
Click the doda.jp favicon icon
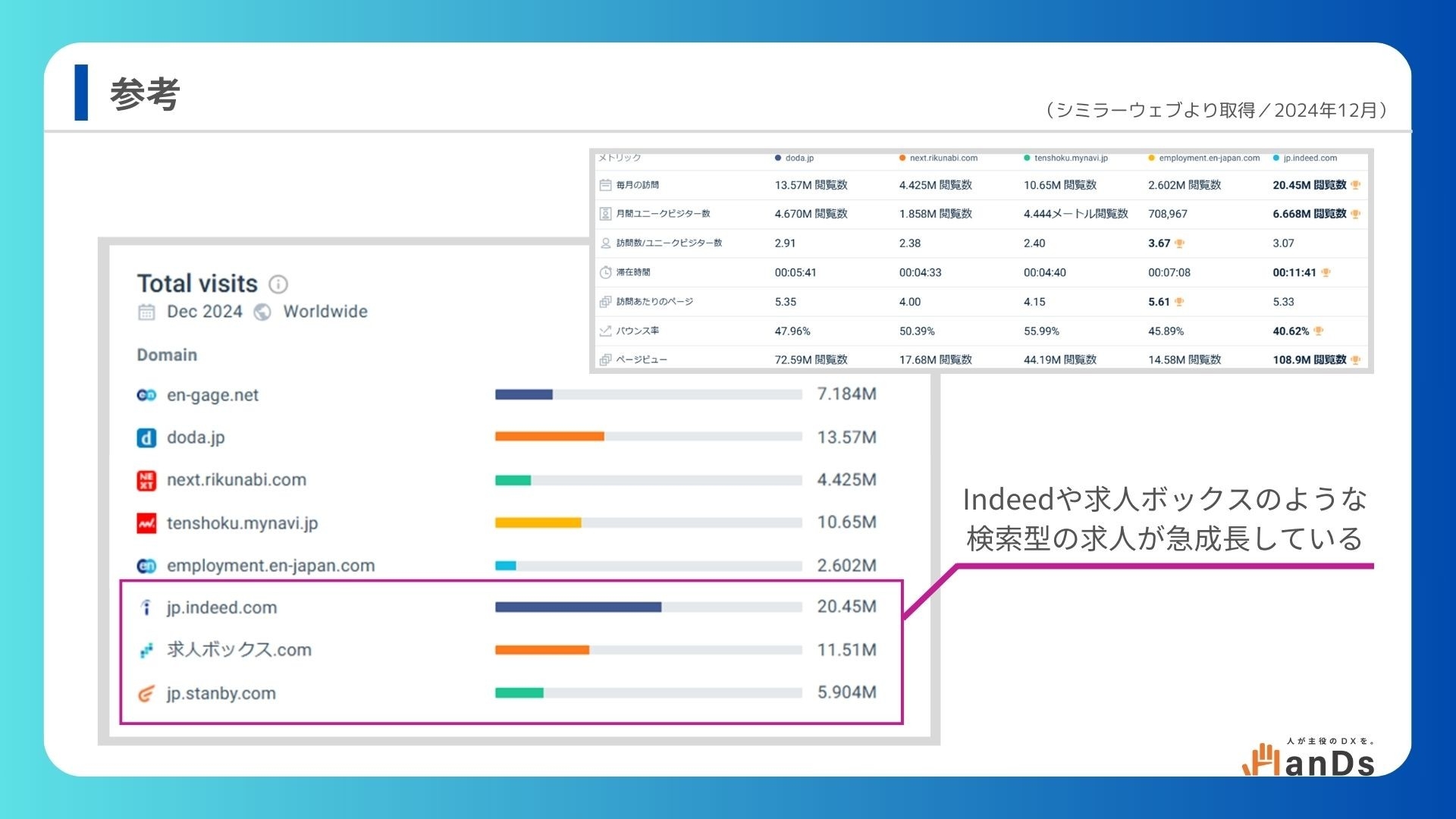[x=146, y=438]
